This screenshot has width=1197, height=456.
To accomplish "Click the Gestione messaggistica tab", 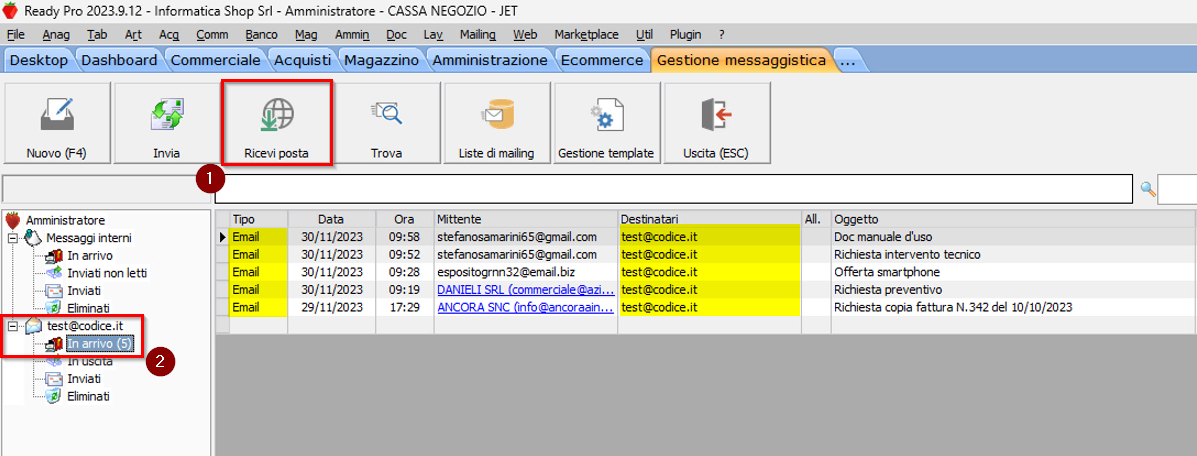I will (x=740, y=60).
